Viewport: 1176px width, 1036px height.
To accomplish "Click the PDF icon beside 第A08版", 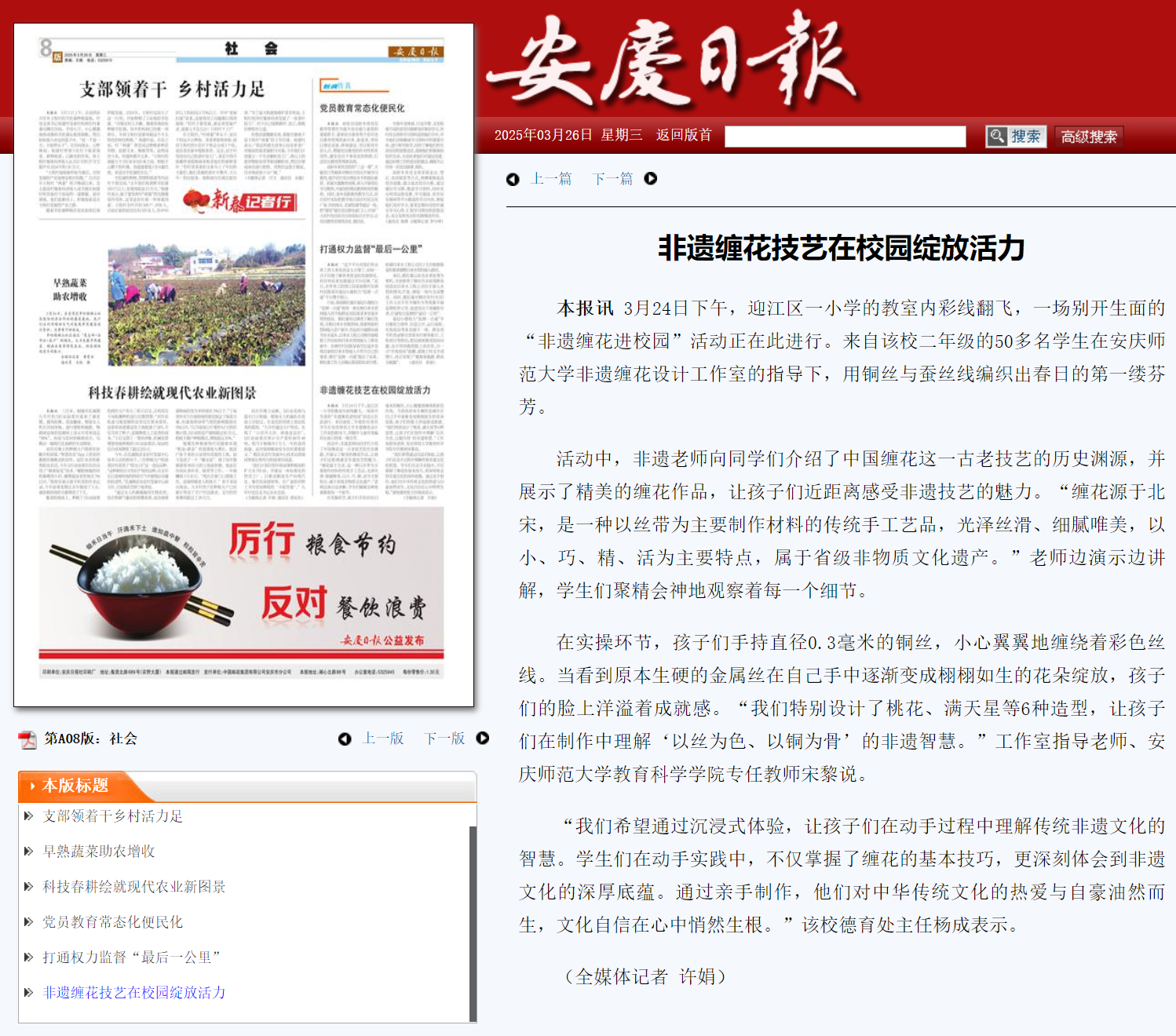I will (27, 739).
